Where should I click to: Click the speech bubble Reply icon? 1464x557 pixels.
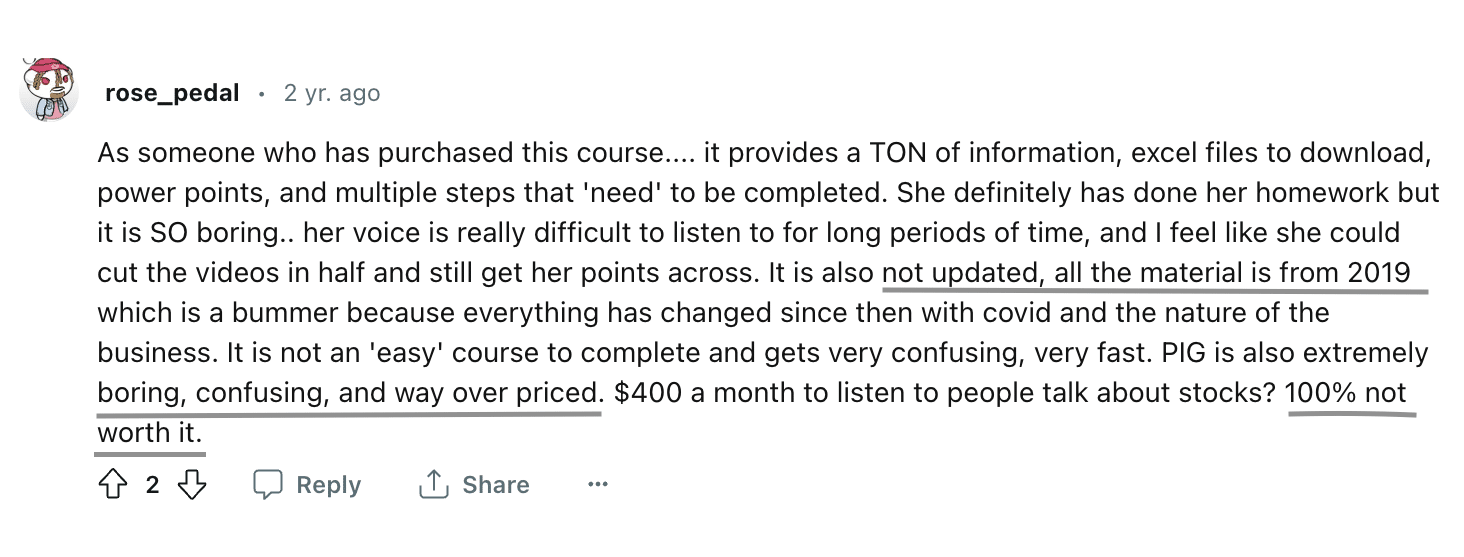click(x=268, y=485)
